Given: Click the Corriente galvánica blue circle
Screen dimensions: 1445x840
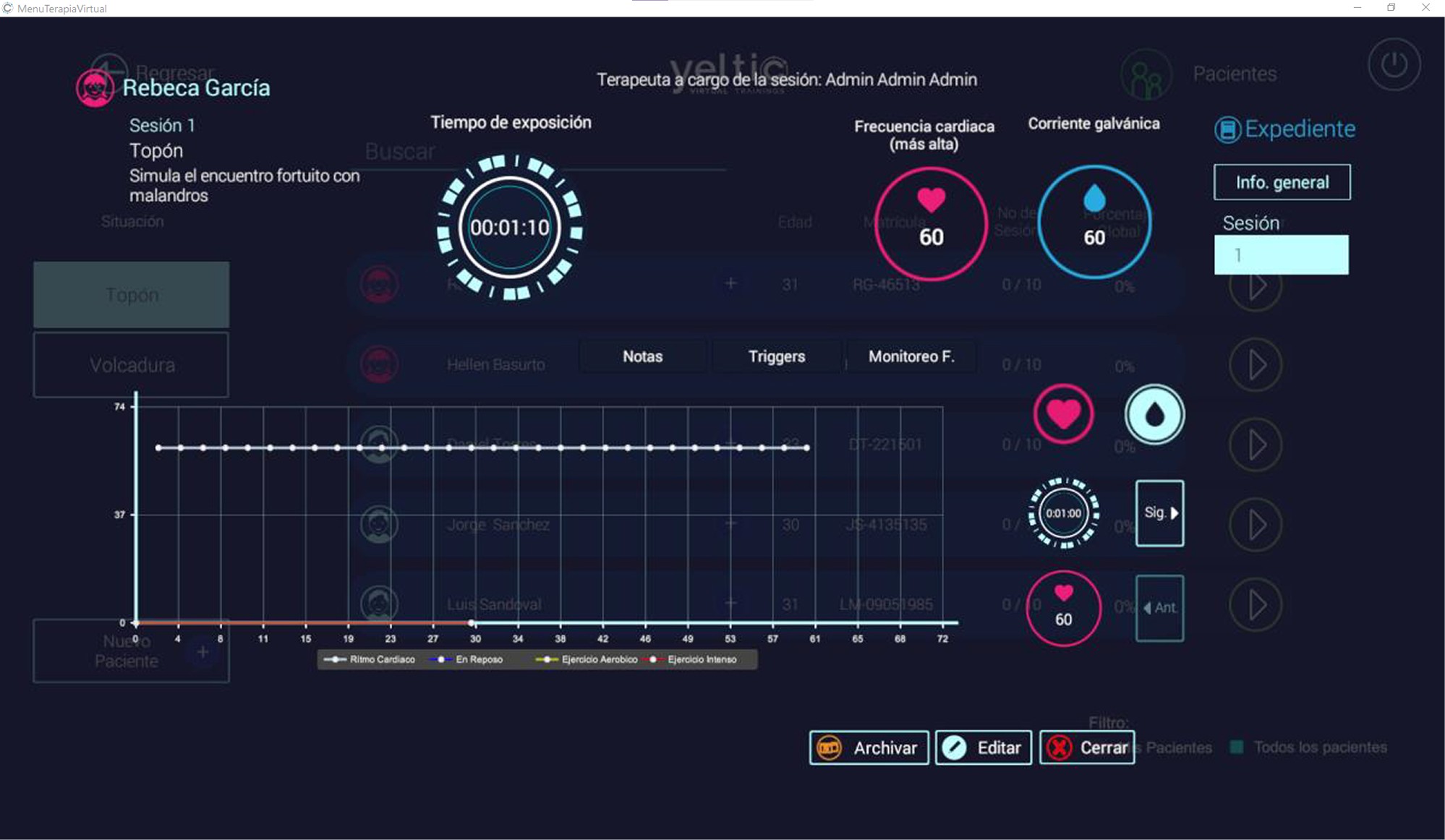Looking at the screenshot, I should coord(1094,222).
